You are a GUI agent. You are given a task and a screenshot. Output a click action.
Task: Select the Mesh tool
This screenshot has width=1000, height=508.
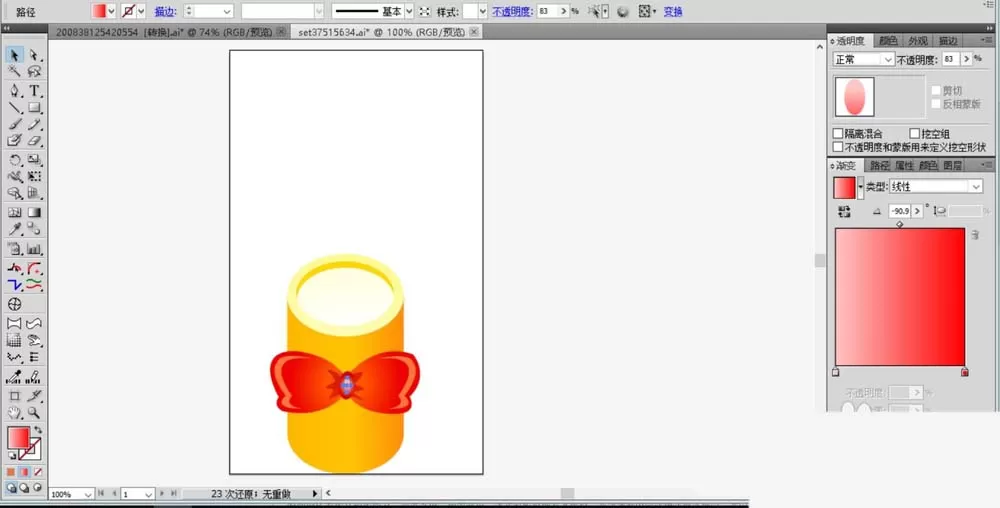14,213
